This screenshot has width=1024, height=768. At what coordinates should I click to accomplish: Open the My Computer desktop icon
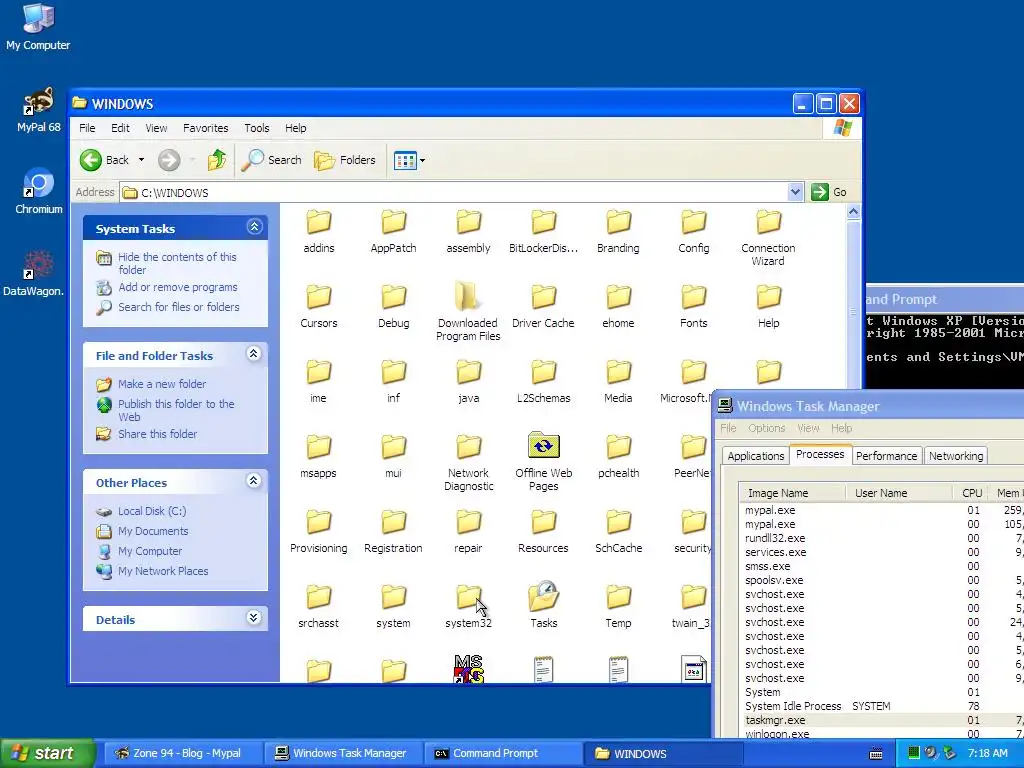[38, 27]
